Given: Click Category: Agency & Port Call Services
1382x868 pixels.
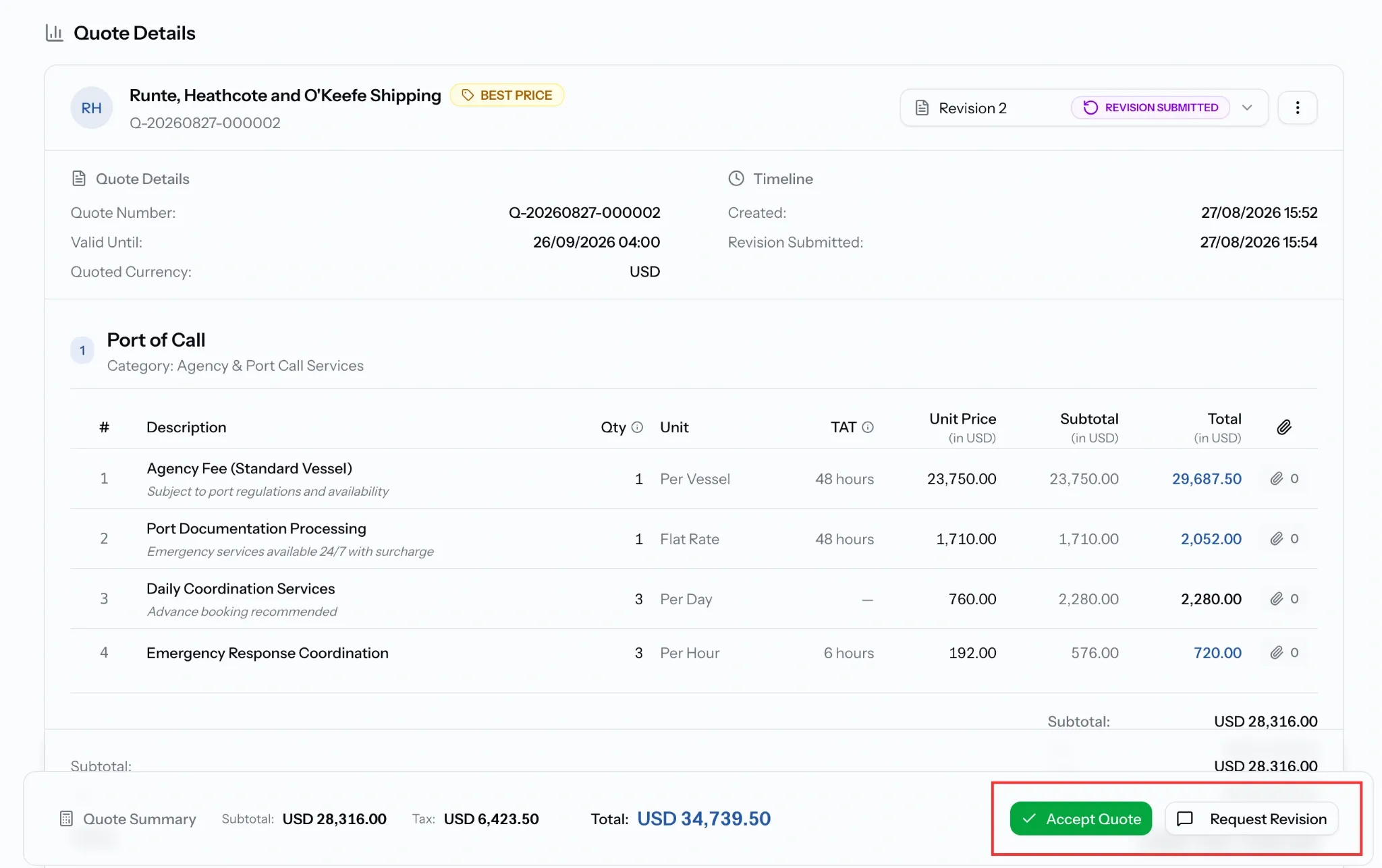Looking at the screenshot, I should pyautogui.click(x=236, y=366).
